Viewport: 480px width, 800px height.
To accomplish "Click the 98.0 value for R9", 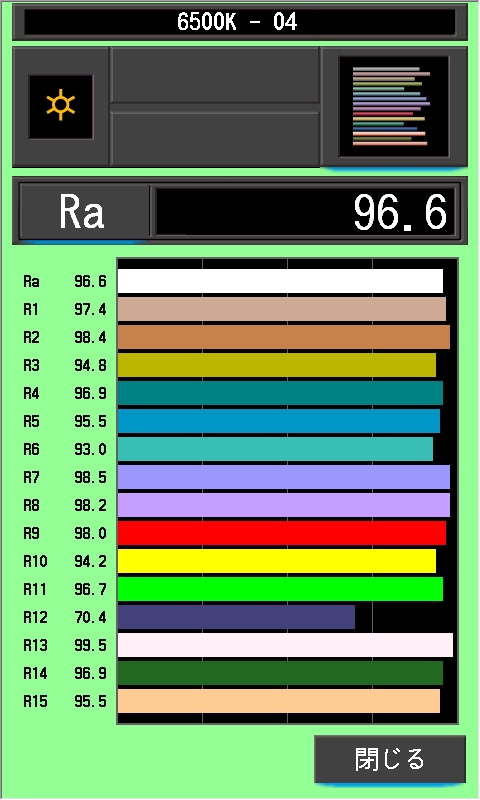I will pos(90,534).
